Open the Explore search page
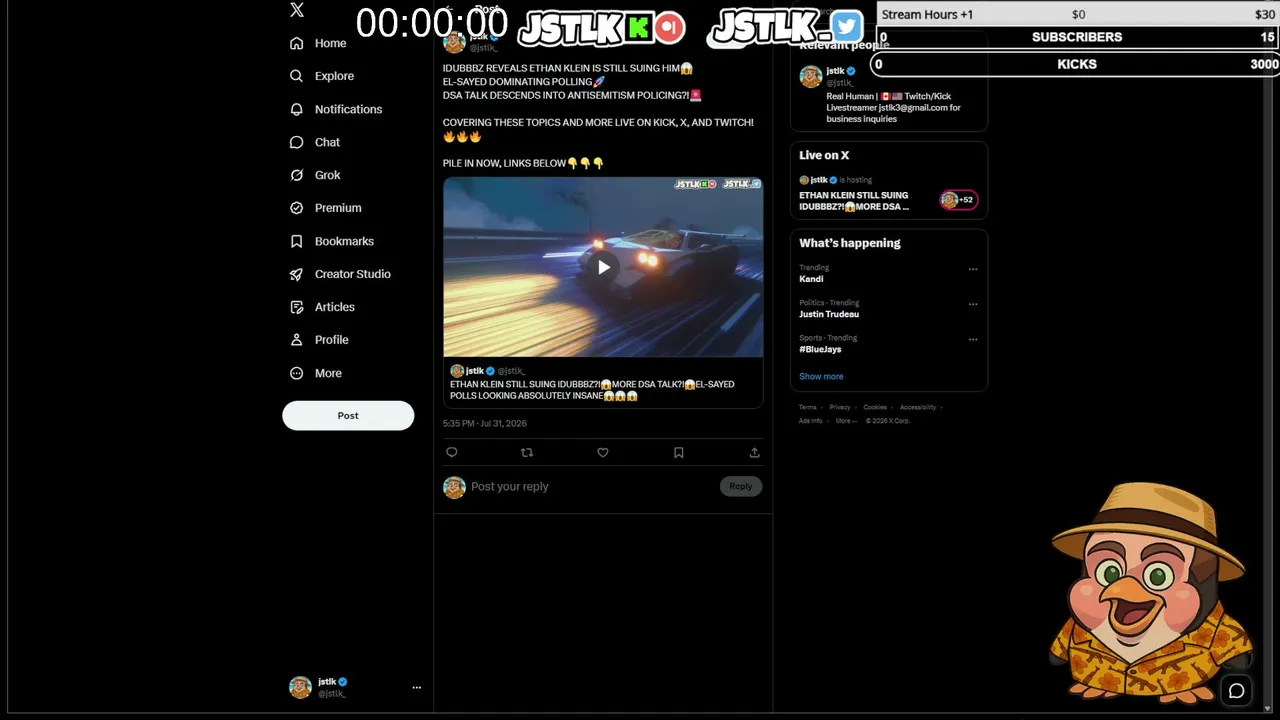1280x720 pixels. point(321,76)
